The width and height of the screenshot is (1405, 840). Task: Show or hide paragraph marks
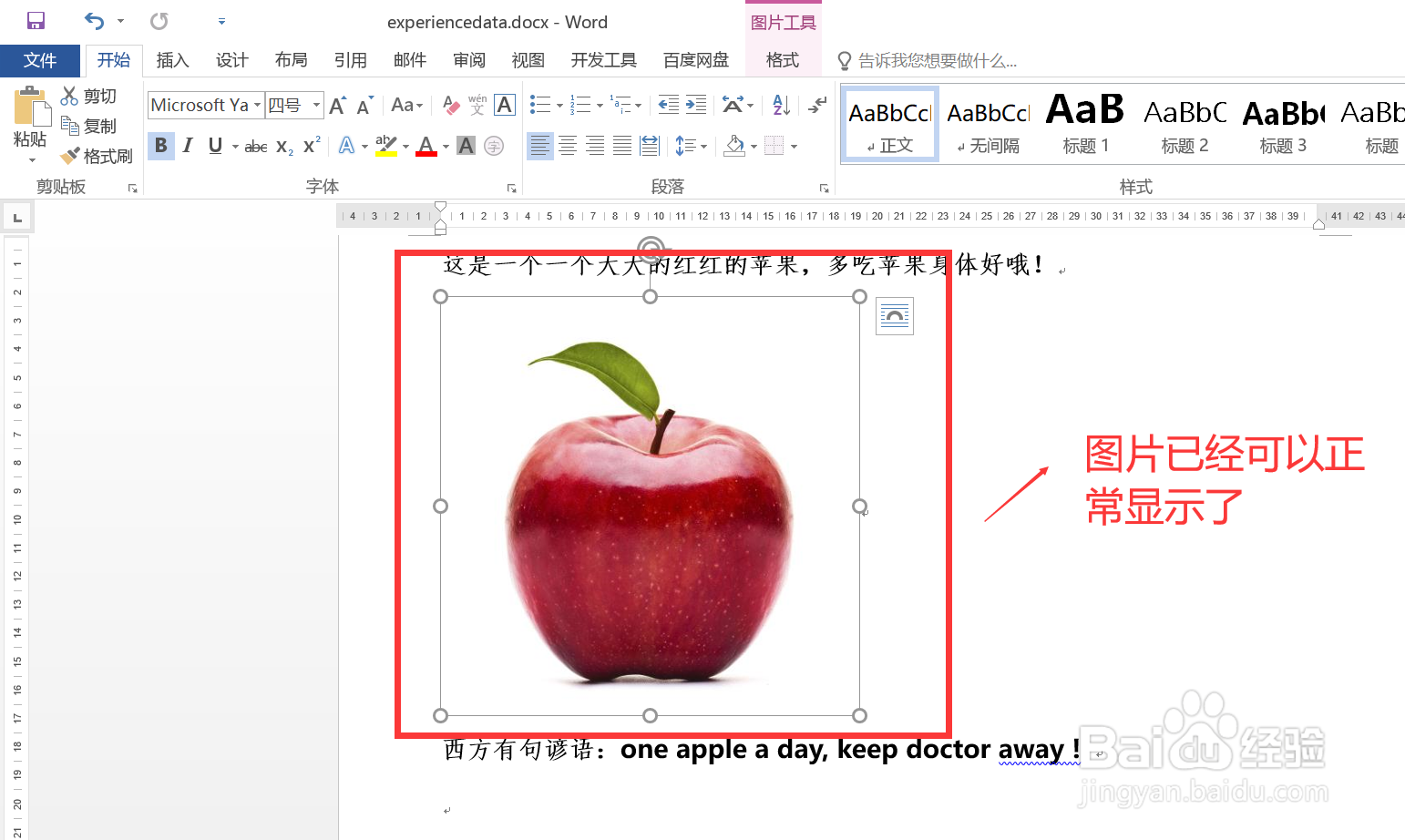(x=817, y=105)
